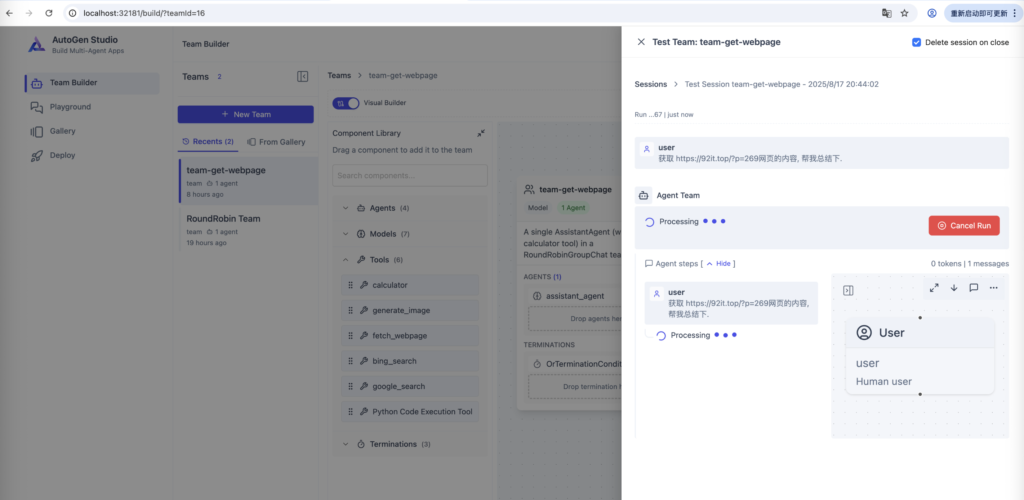
Task: Click the translate page icon
Action: 886,13
